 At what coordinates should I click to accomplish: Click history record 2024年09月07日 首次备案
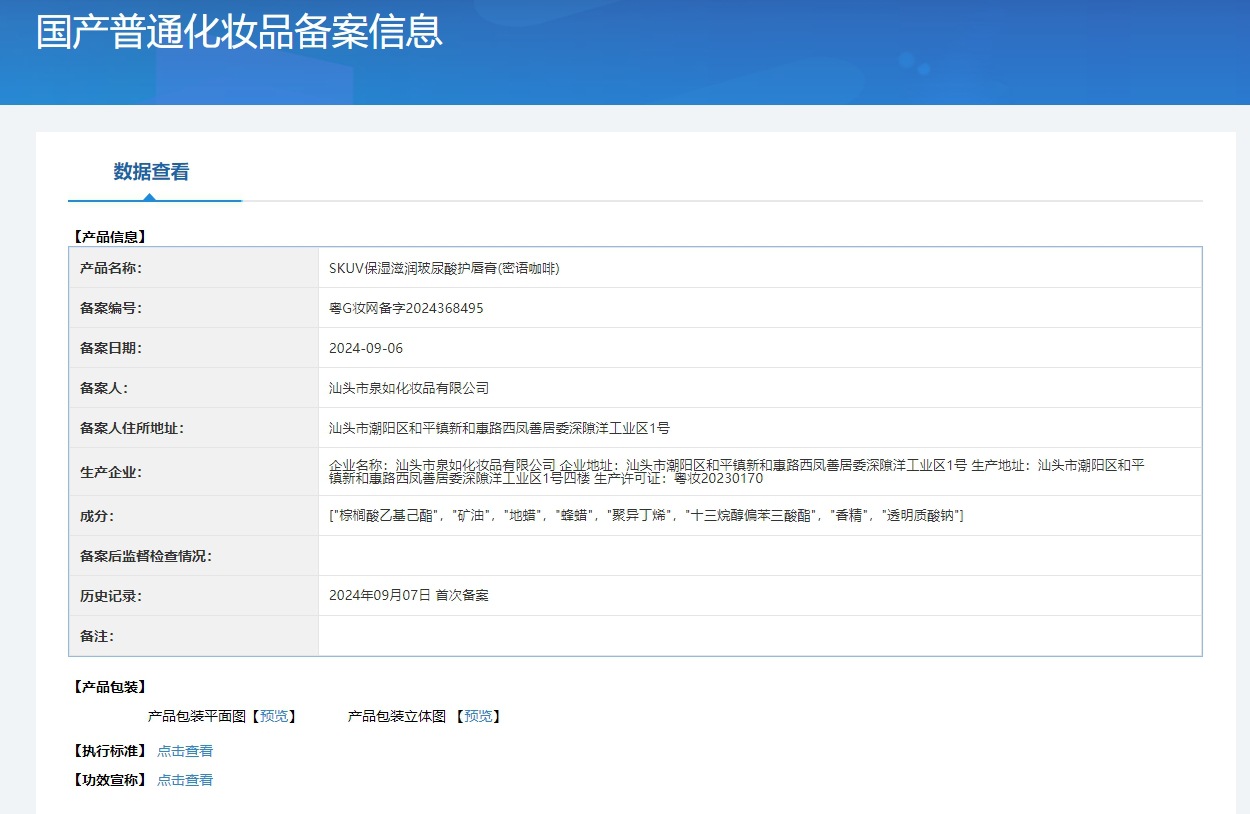click(409, 596)
